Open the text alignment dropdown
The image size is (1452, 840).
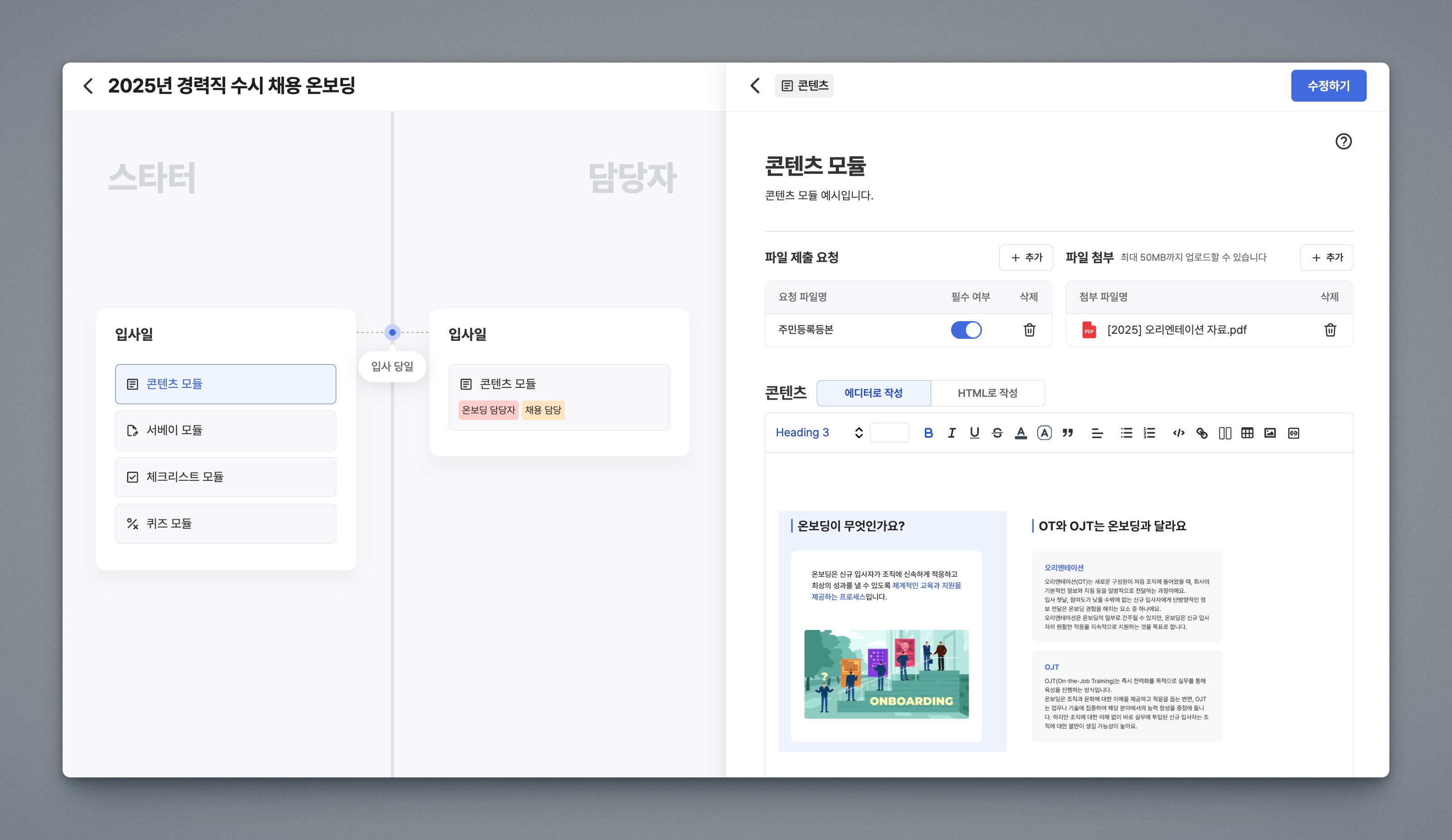coord(1097,433)
